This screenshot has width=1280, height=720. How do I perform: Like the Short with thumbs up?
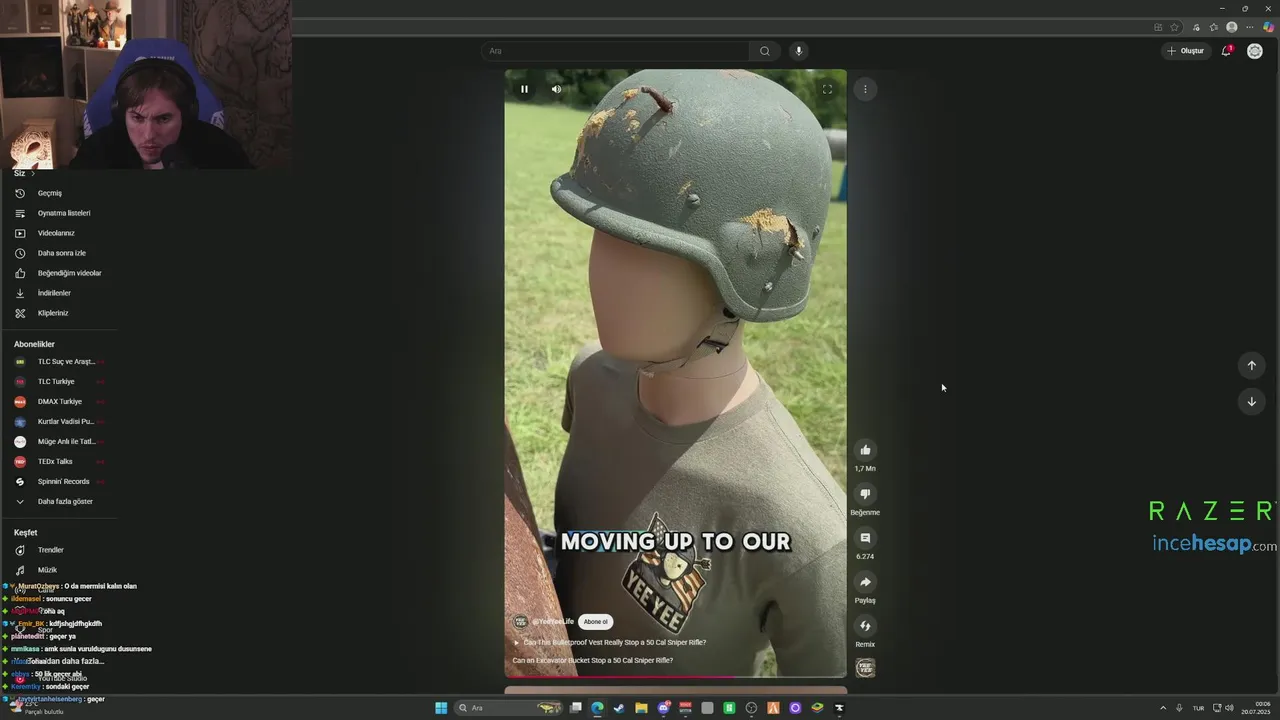pos(865,450)
